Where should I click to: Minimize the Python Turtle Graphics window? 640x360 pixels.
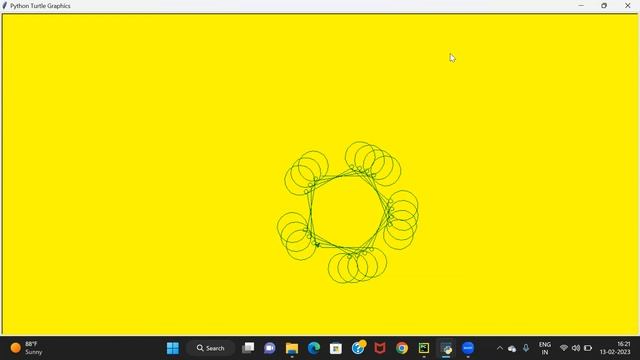click(581, 6)
